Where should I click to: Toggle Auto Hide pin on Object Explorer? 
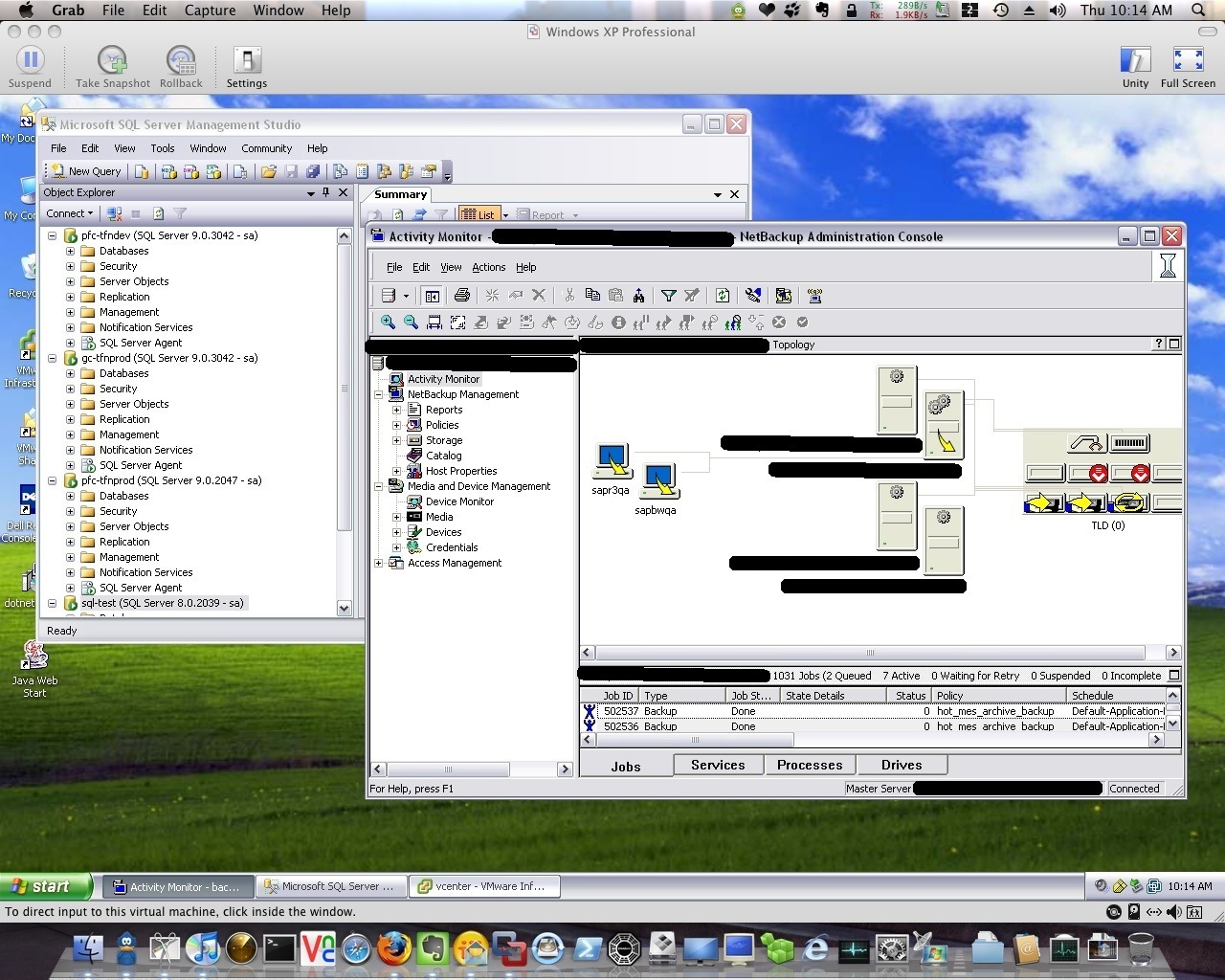[x=326, y=192]
